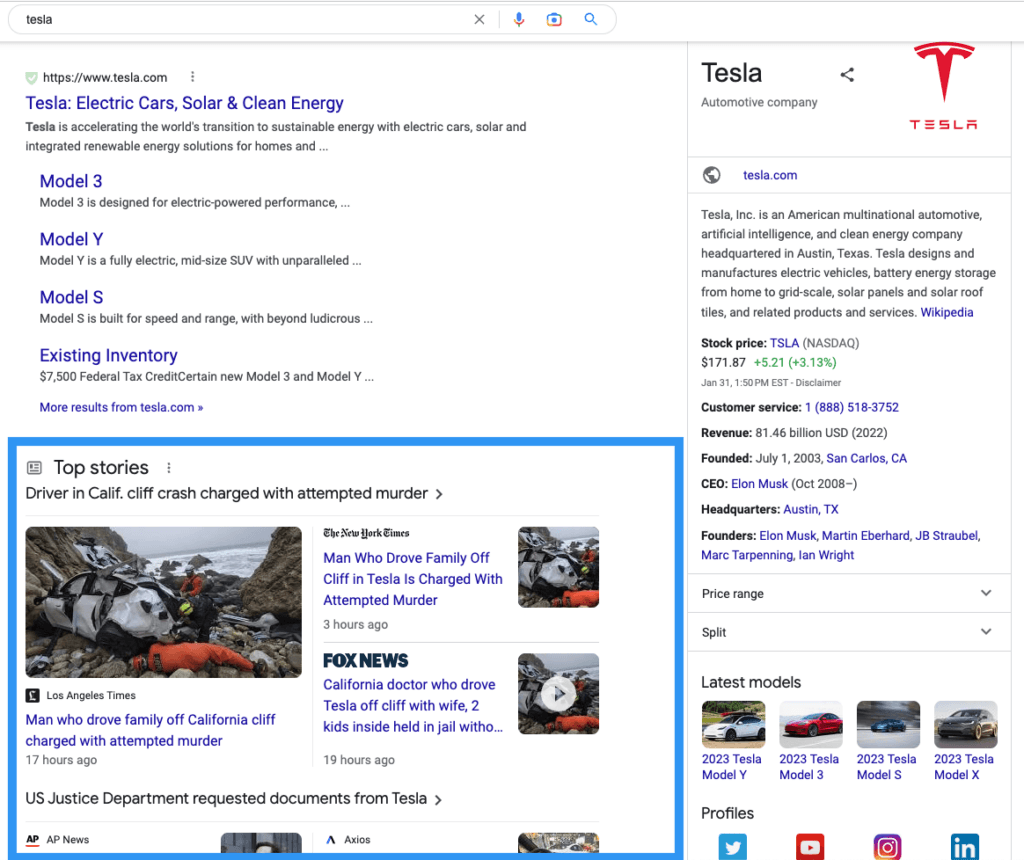This screenshot has height=860, width=1024.
Task: Click the magnifier search icon
Action: (590, 19)
